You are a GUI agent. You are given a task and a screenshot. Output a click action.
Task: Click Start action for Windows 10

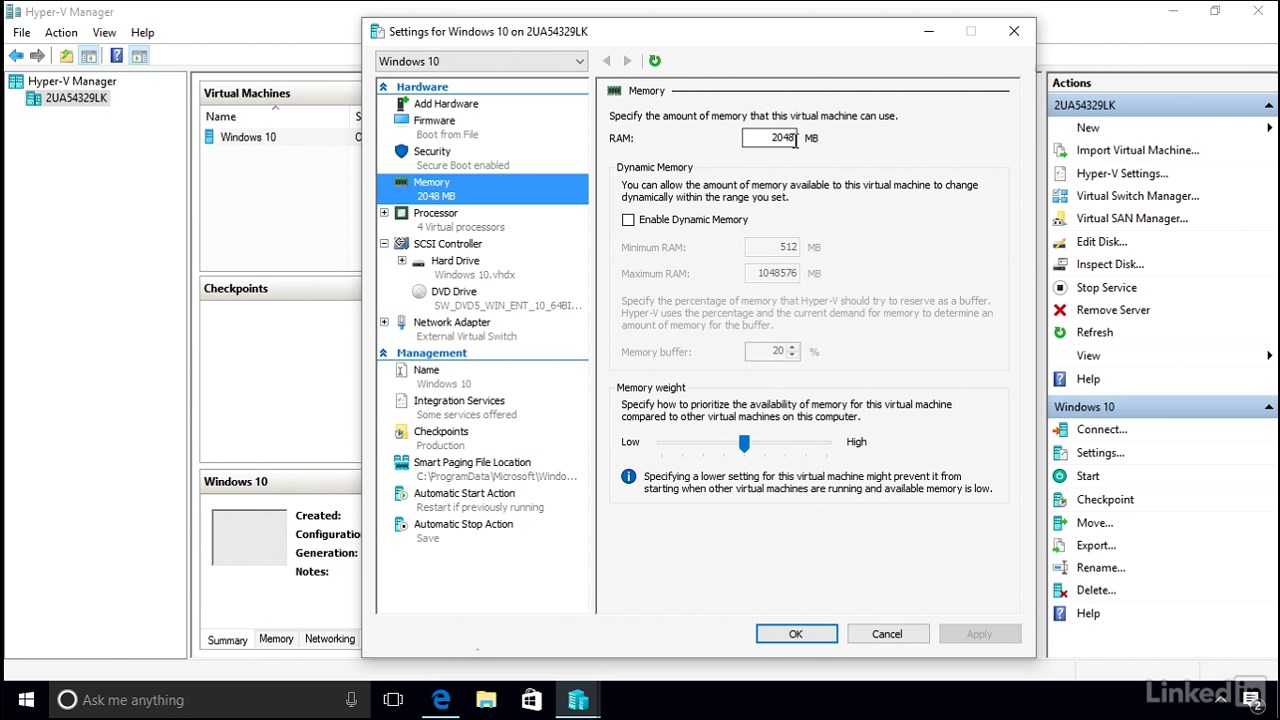[1087, 477]
